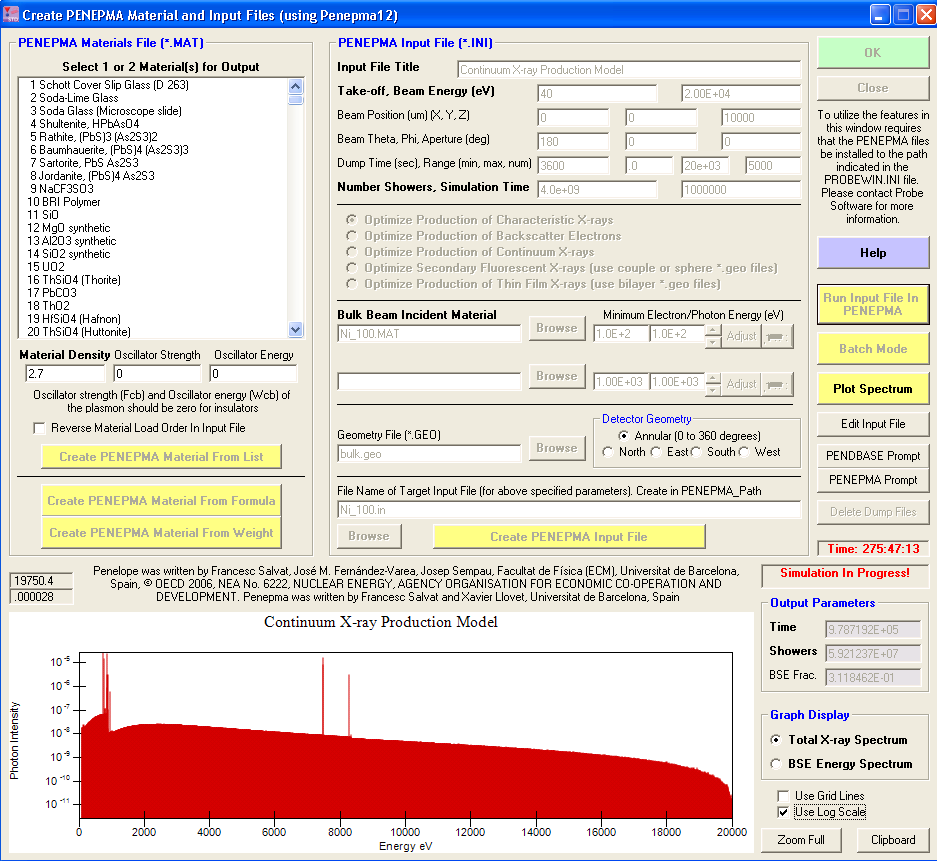This screenshot has width=937, height=861.
Task: Select Annular (0 to 360 degrees) geometry
Action: click(624, 436)
